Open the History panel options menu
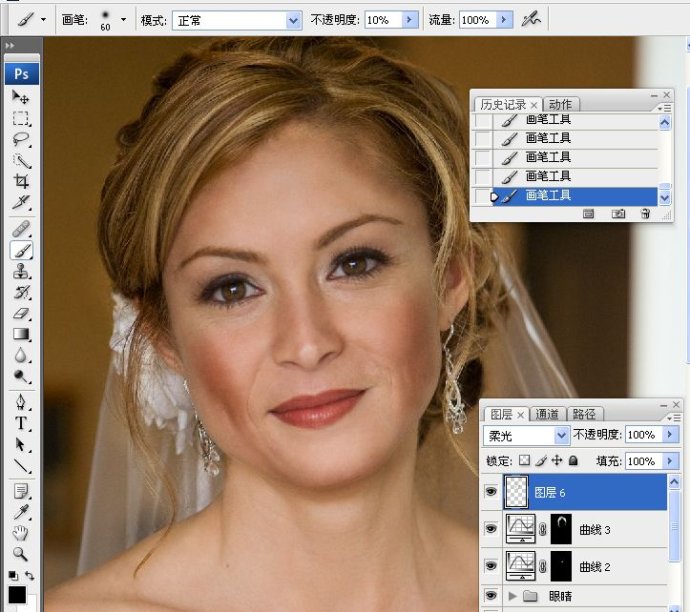 664,108
